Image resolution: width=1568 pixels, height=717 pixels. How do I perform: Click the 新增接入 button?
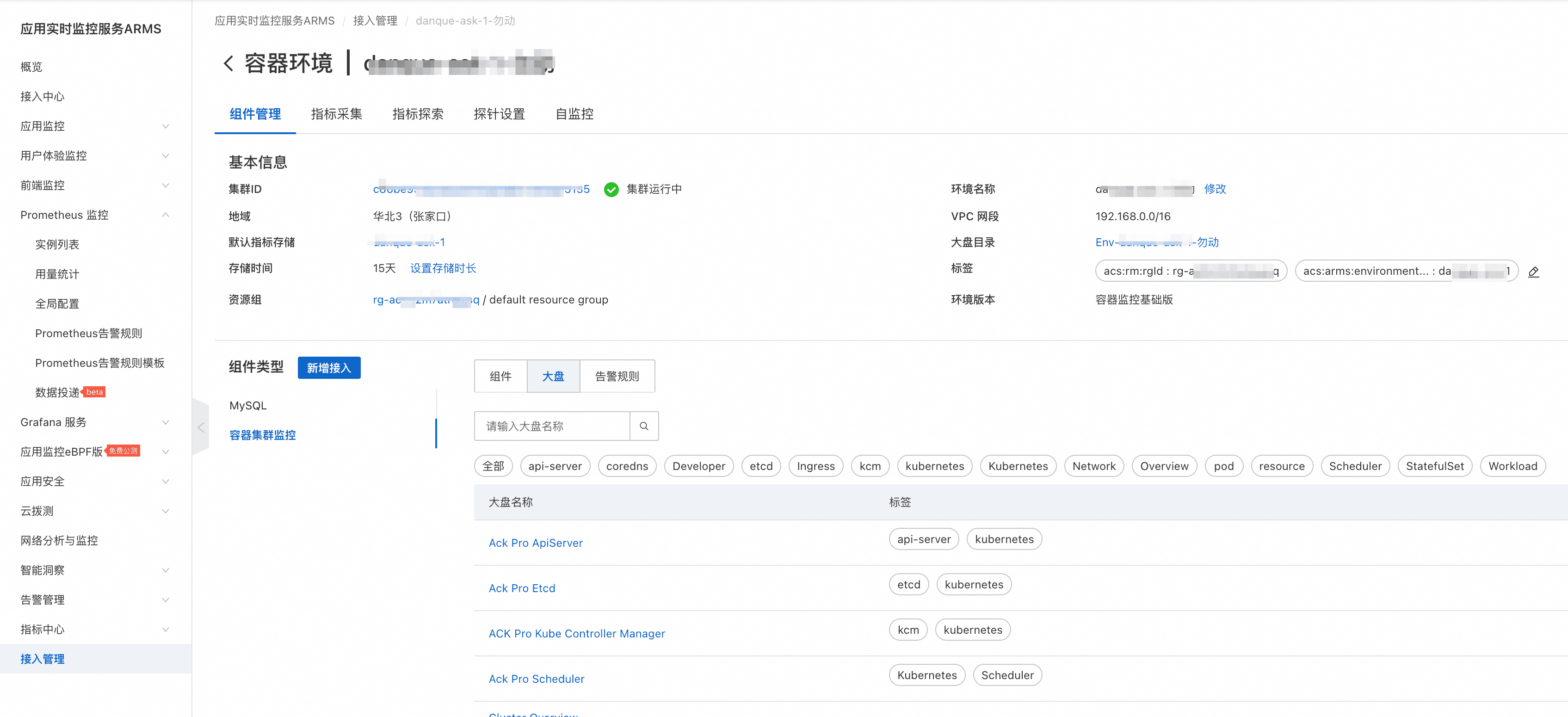(x=329, y=368)
